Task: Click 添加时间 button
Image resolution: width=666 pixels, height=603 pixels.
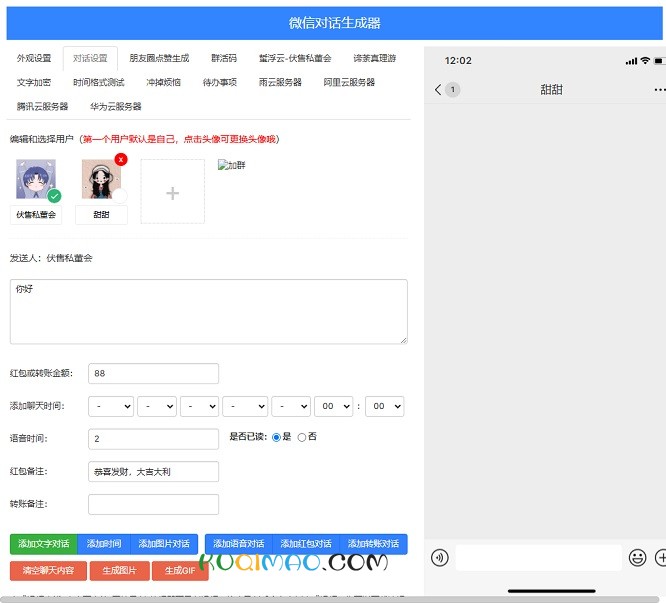Action: pyautogui.click(x=104, y=544)
